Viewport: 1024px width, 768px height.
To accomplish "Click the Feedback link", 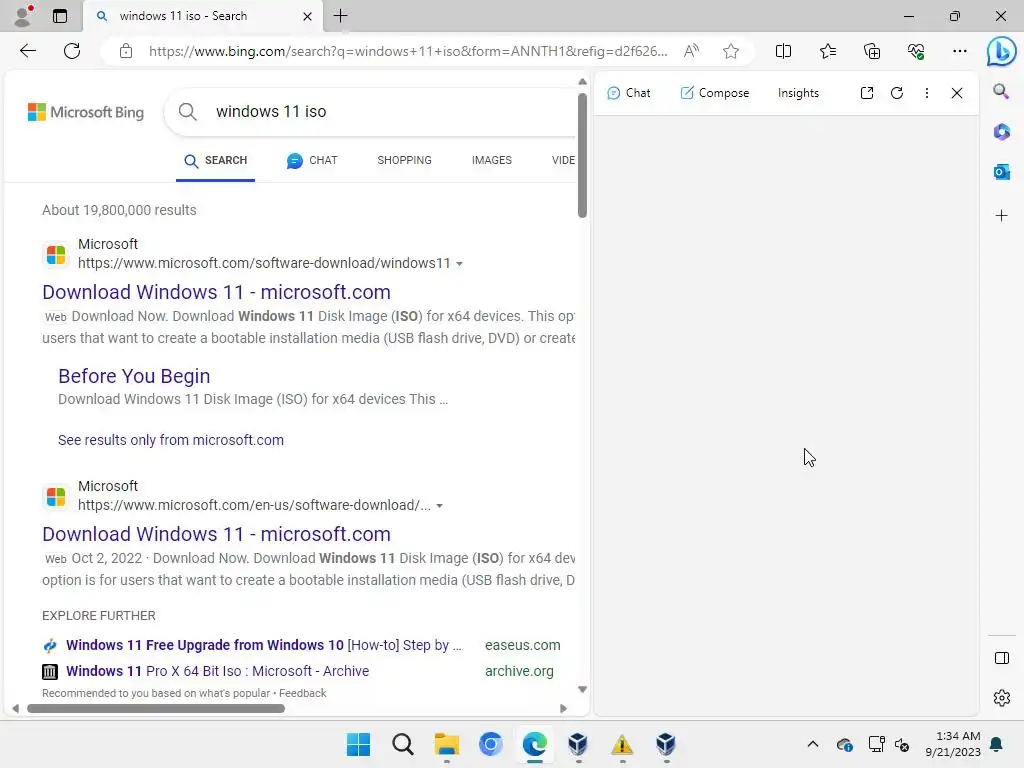I will coord(302,694).
